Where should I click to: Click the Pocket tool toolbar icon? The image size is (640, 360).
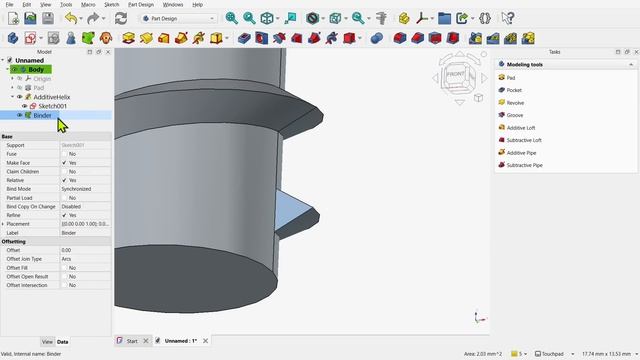pos(244,38)
